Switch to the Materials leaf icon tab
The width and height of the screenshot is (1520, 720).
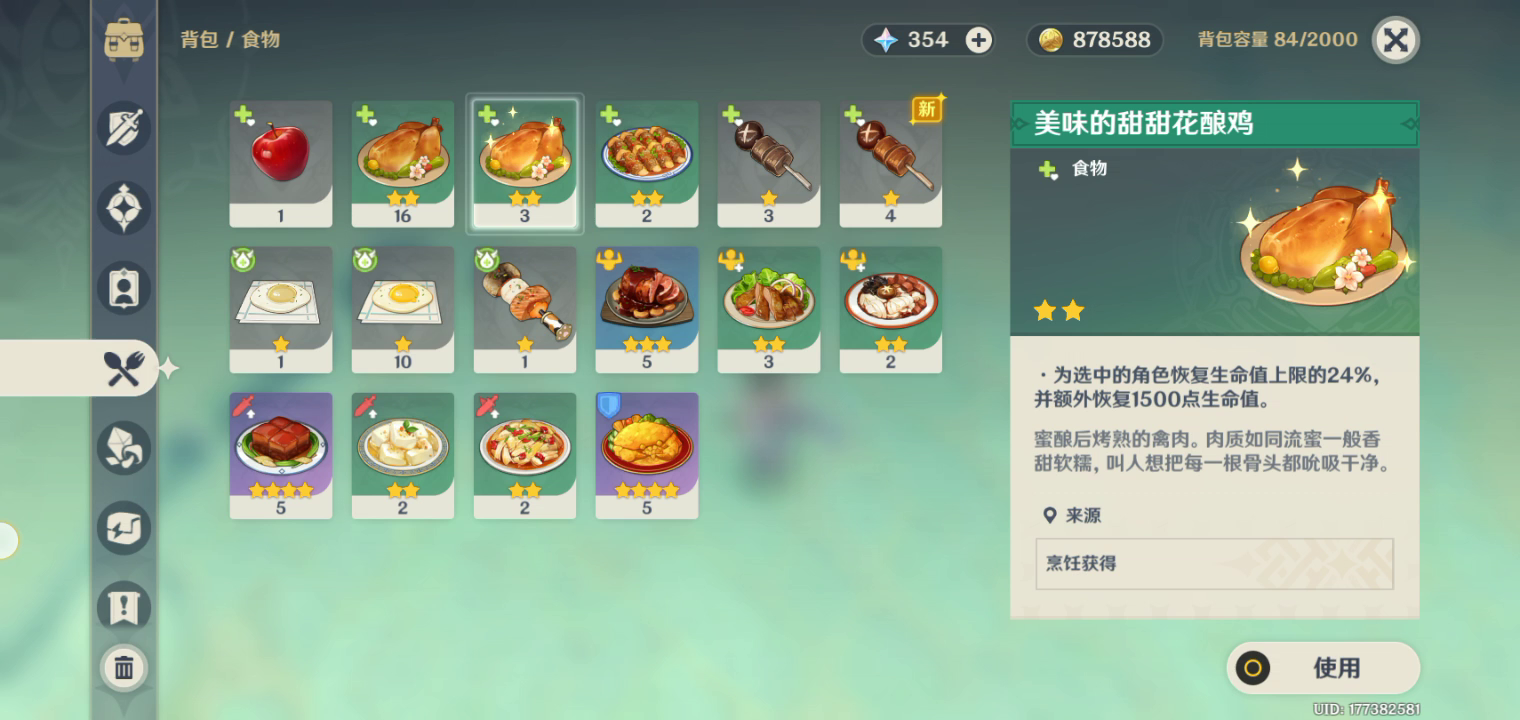point(124,448)
